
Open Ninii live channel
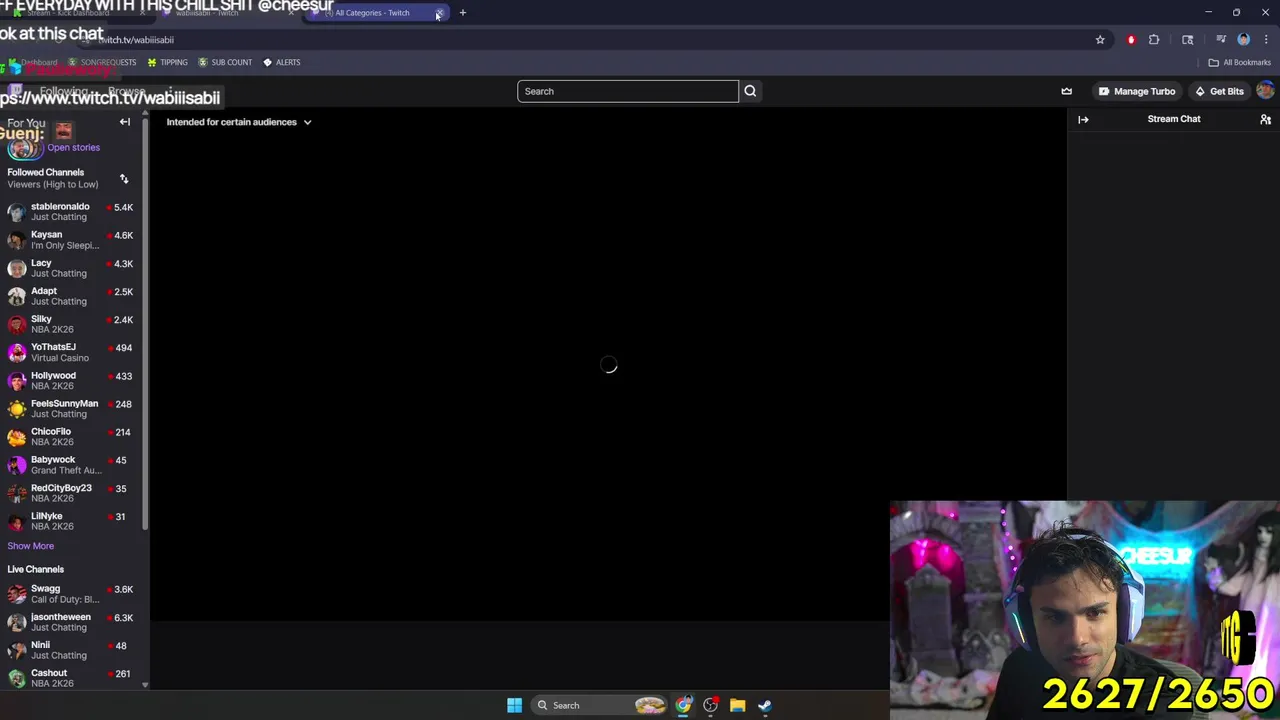coord(72,650)
